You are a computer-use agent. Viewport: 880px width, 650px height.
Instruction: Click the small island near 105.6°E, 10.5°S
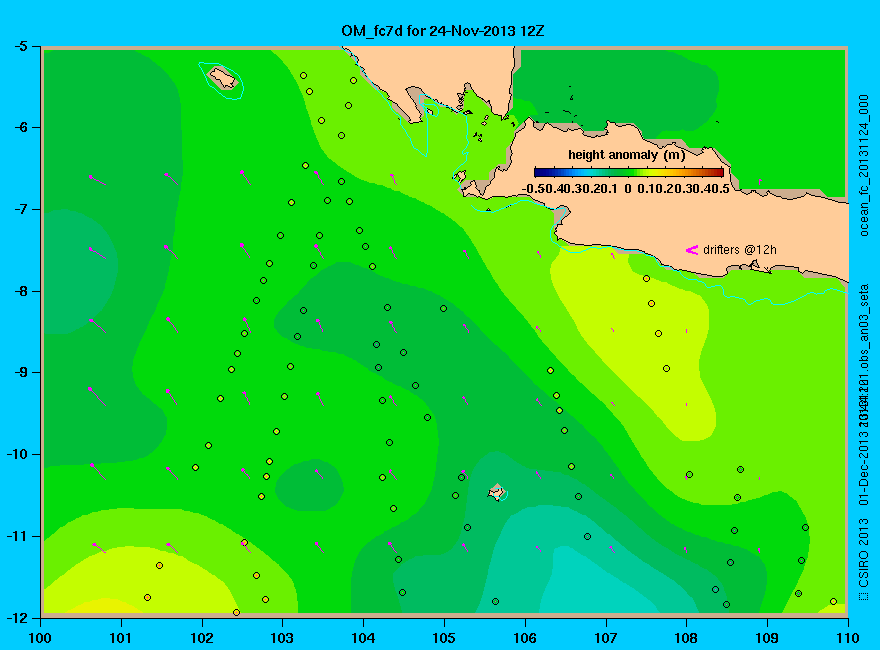[496, 492]
